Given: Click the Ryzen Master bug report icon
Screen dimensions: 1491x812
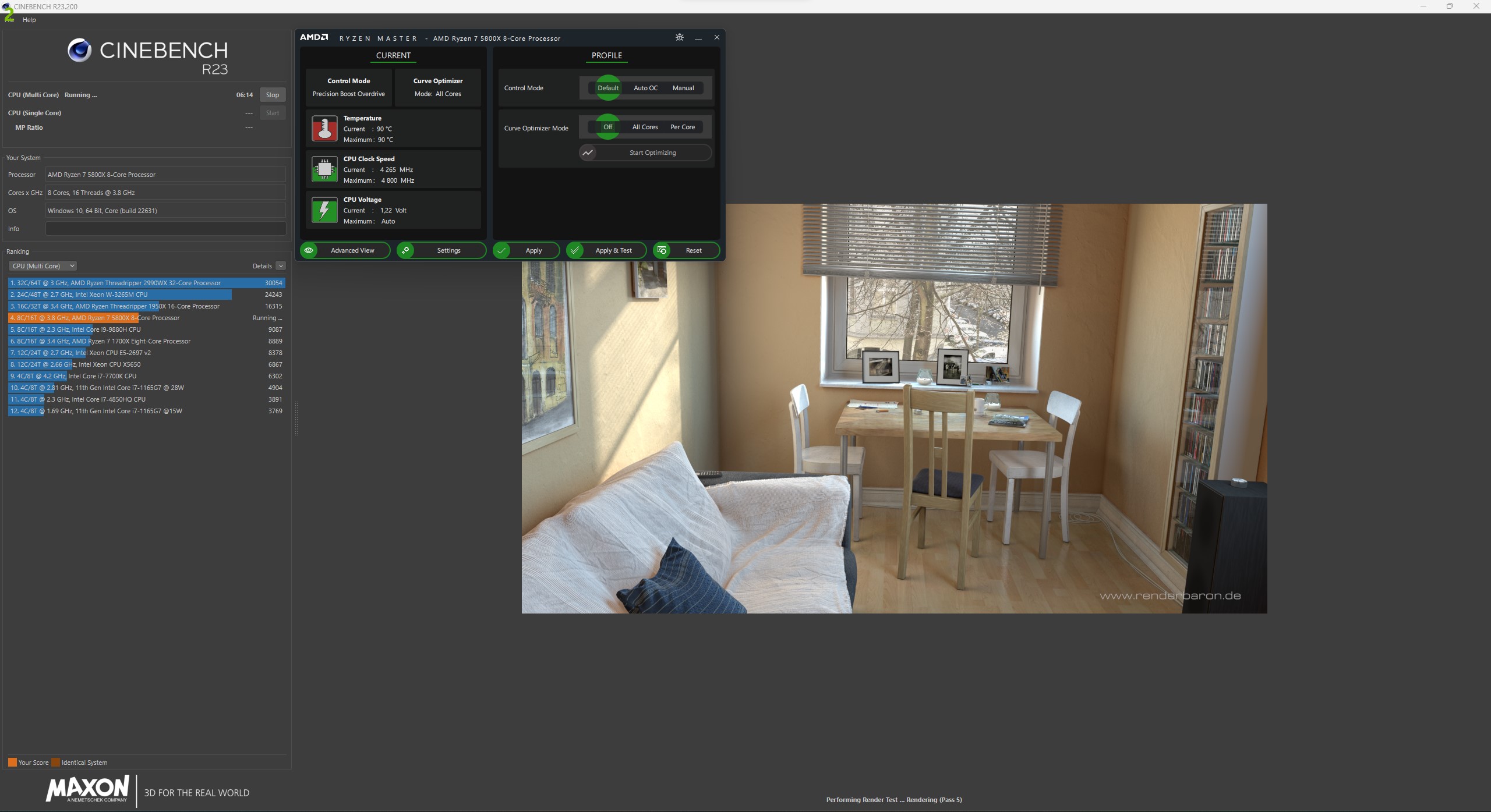Looking at the screenshot, I should pos(679,37).
